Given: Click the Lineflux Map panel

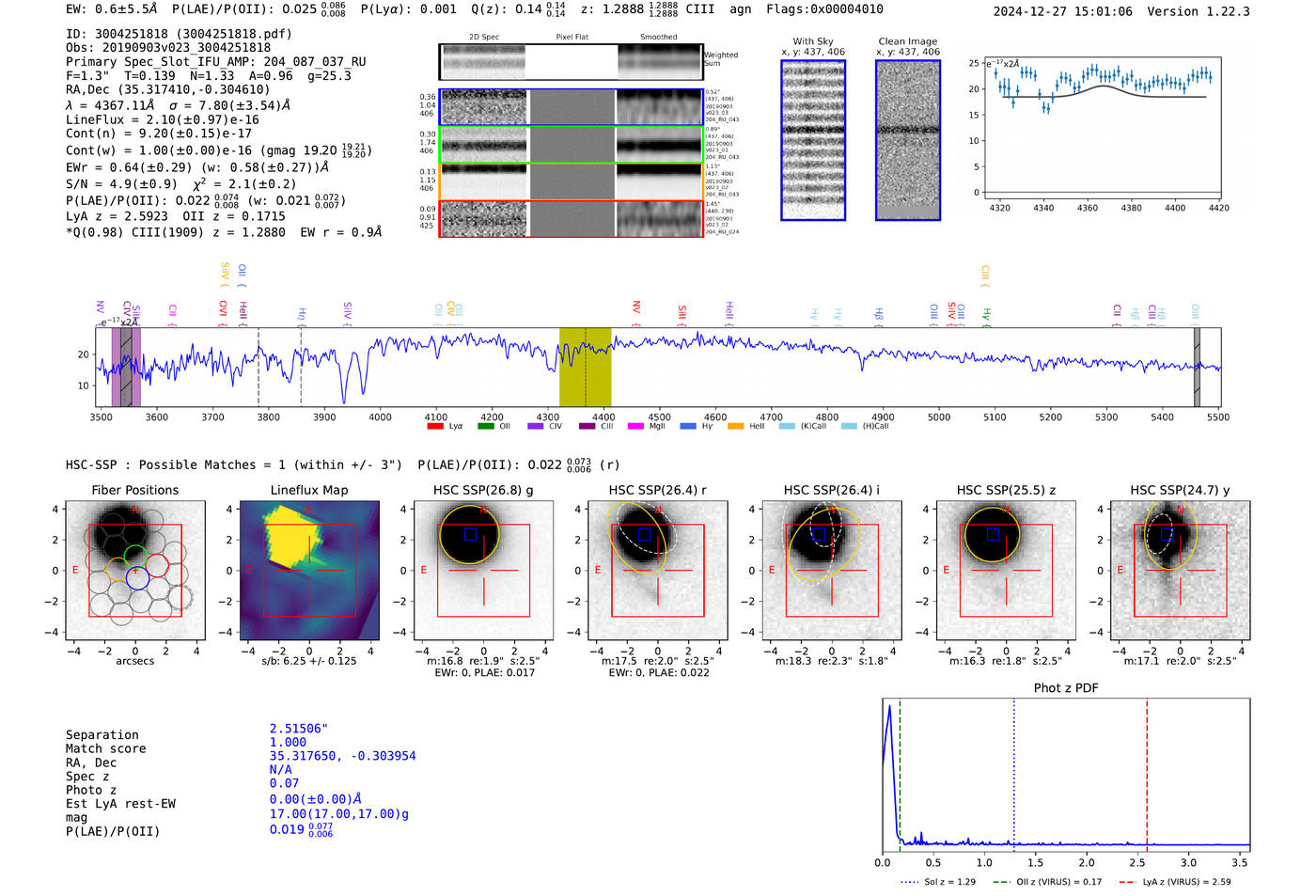Looking at the screenshot, I should (309, 570).
